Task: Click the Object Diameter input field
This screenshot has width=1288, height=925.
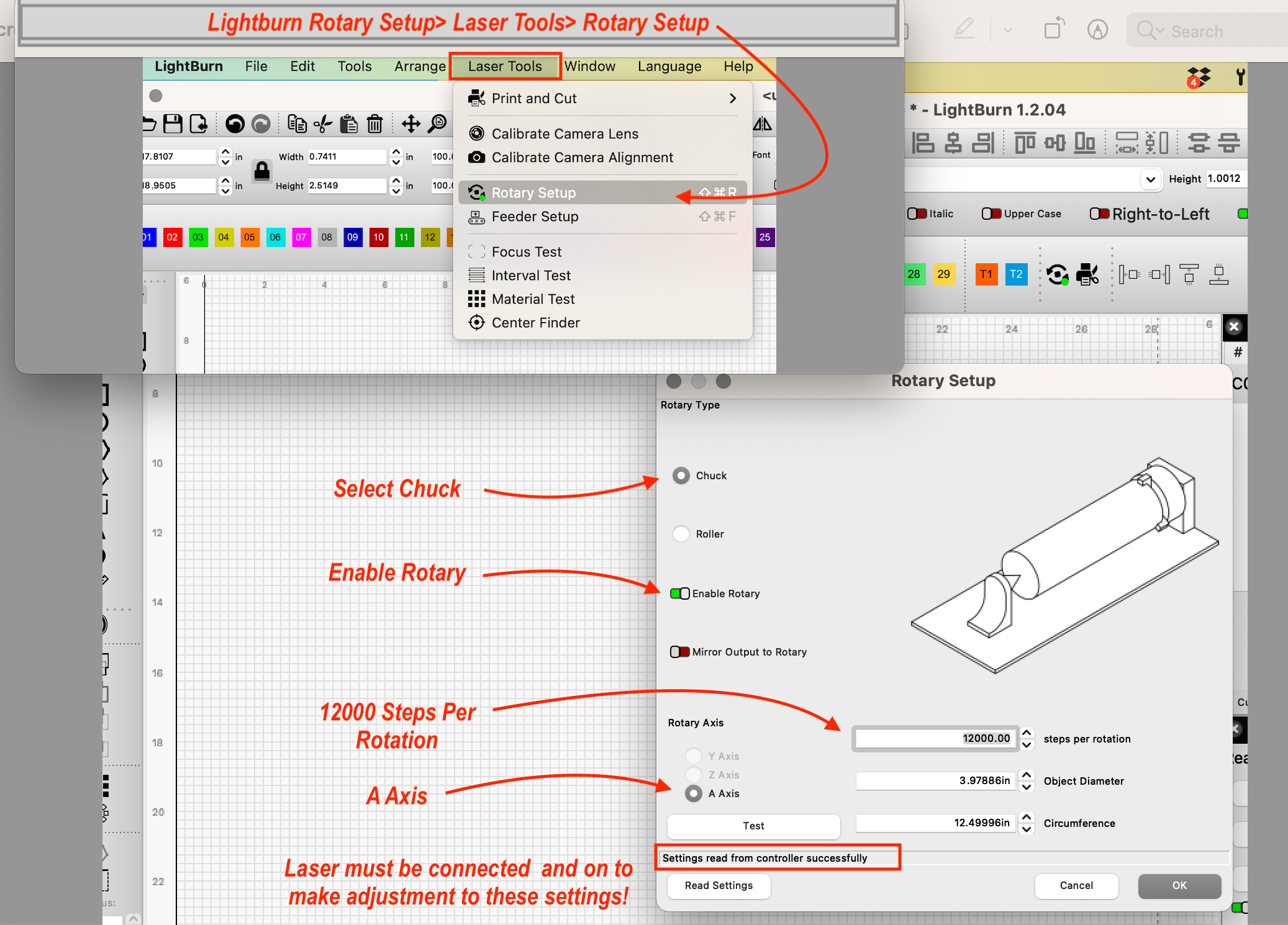Action: point(935,781)
